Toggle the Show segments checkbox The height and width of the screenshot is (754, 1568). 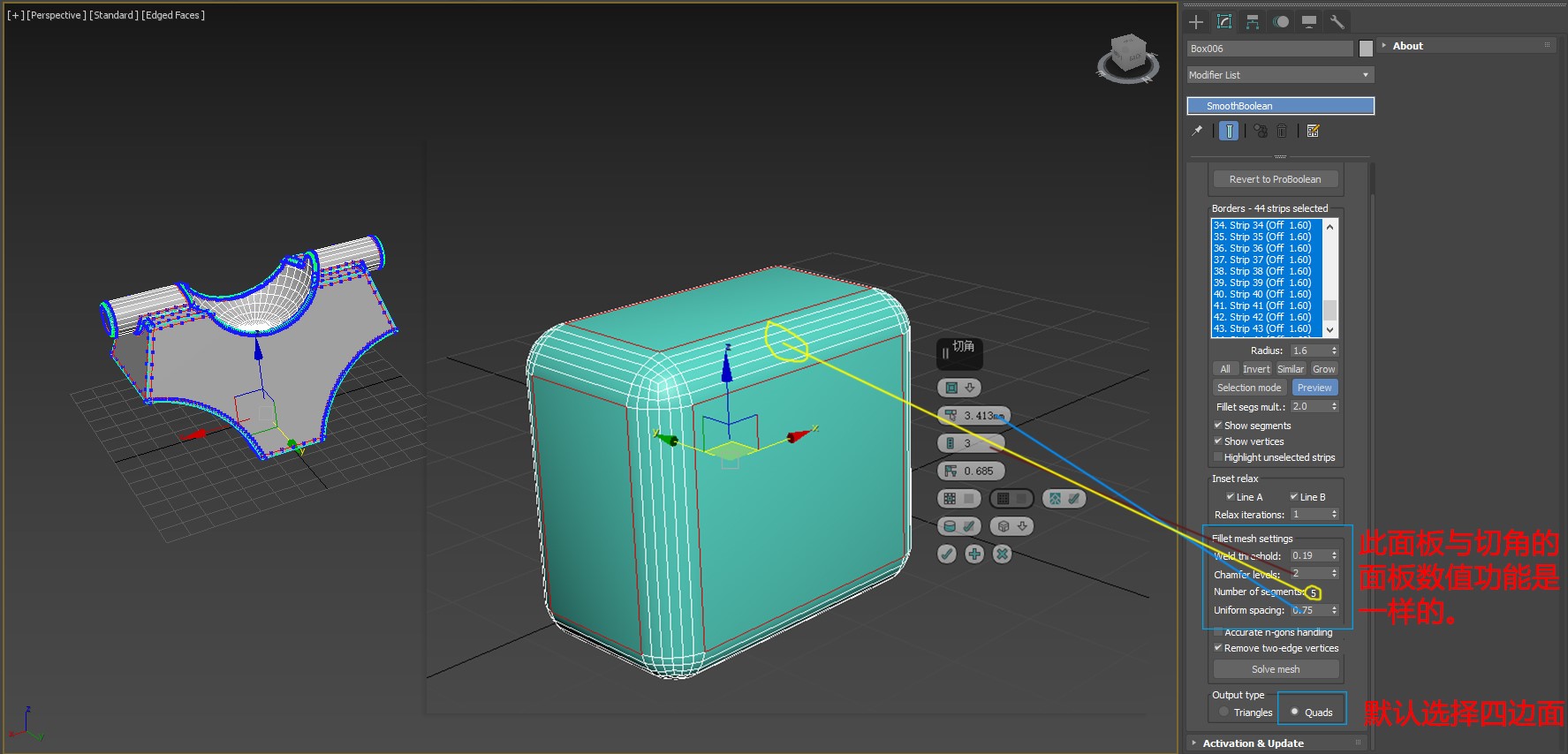pyautogui.click(x=1218, y=426)
